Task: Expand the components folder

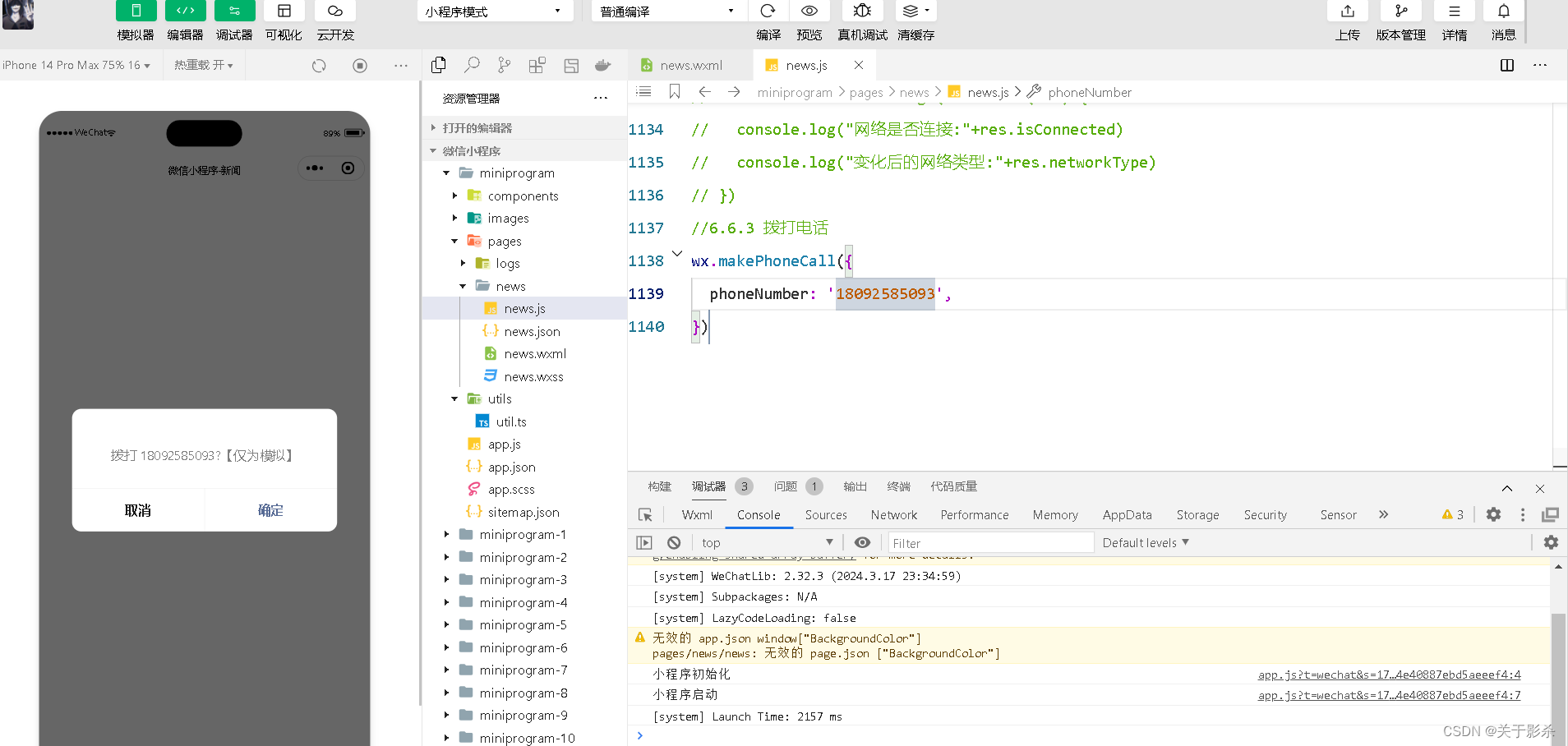Action: click(x=454, y=196)
